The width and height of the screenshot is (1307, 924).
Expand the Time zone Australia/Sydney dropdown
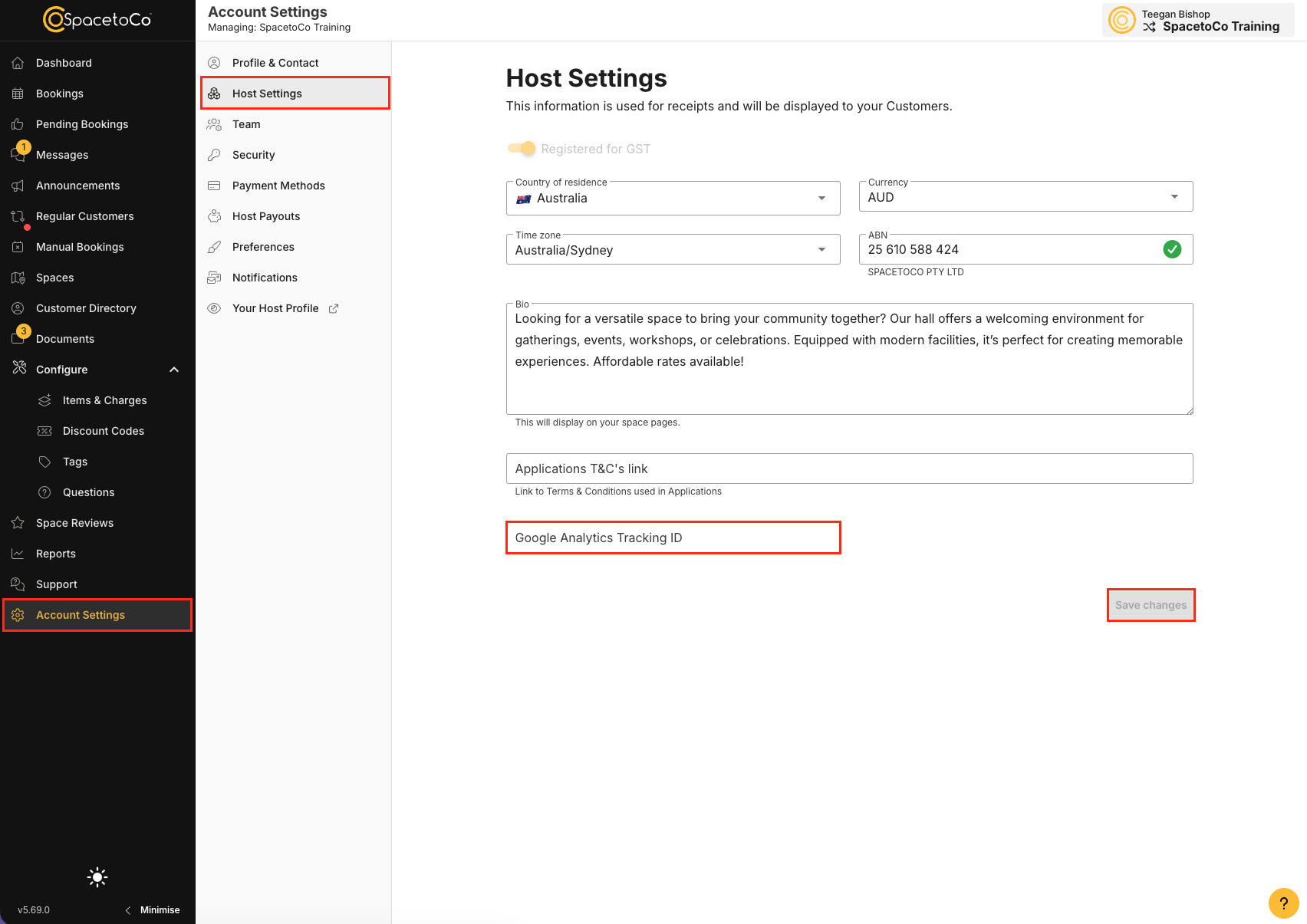[673, 249]
